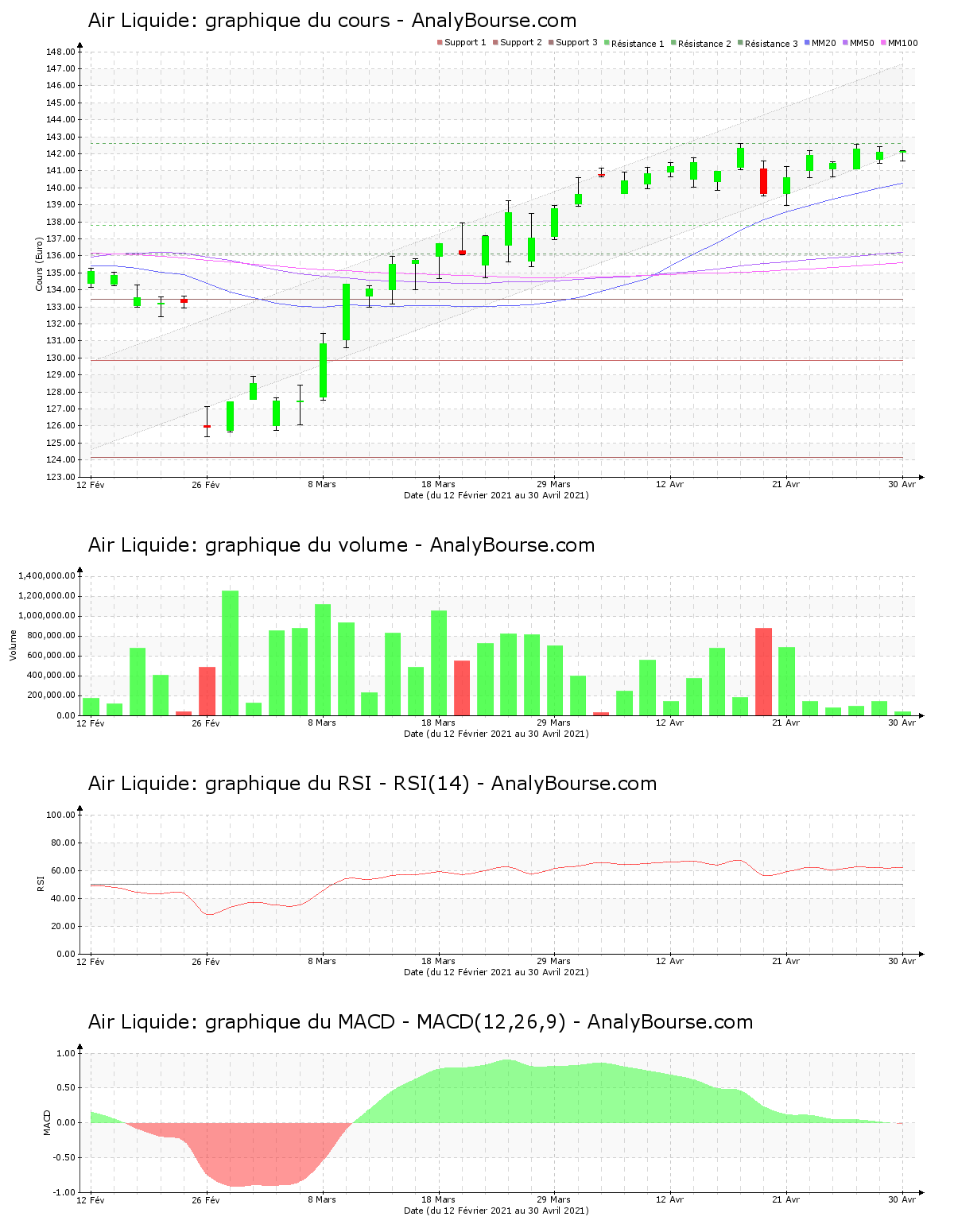954x1232 pixels.
Task: Click the Support 3 legend entry
Action: pyautogui.click(x=572, y=43)
